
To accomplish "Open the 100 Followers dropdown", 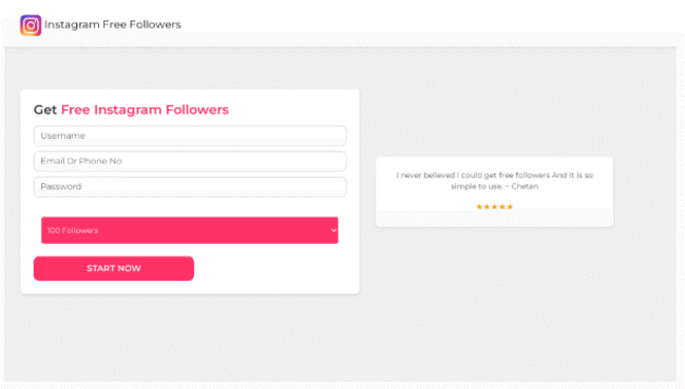I will pyautogui.click(x=190, y=230).
